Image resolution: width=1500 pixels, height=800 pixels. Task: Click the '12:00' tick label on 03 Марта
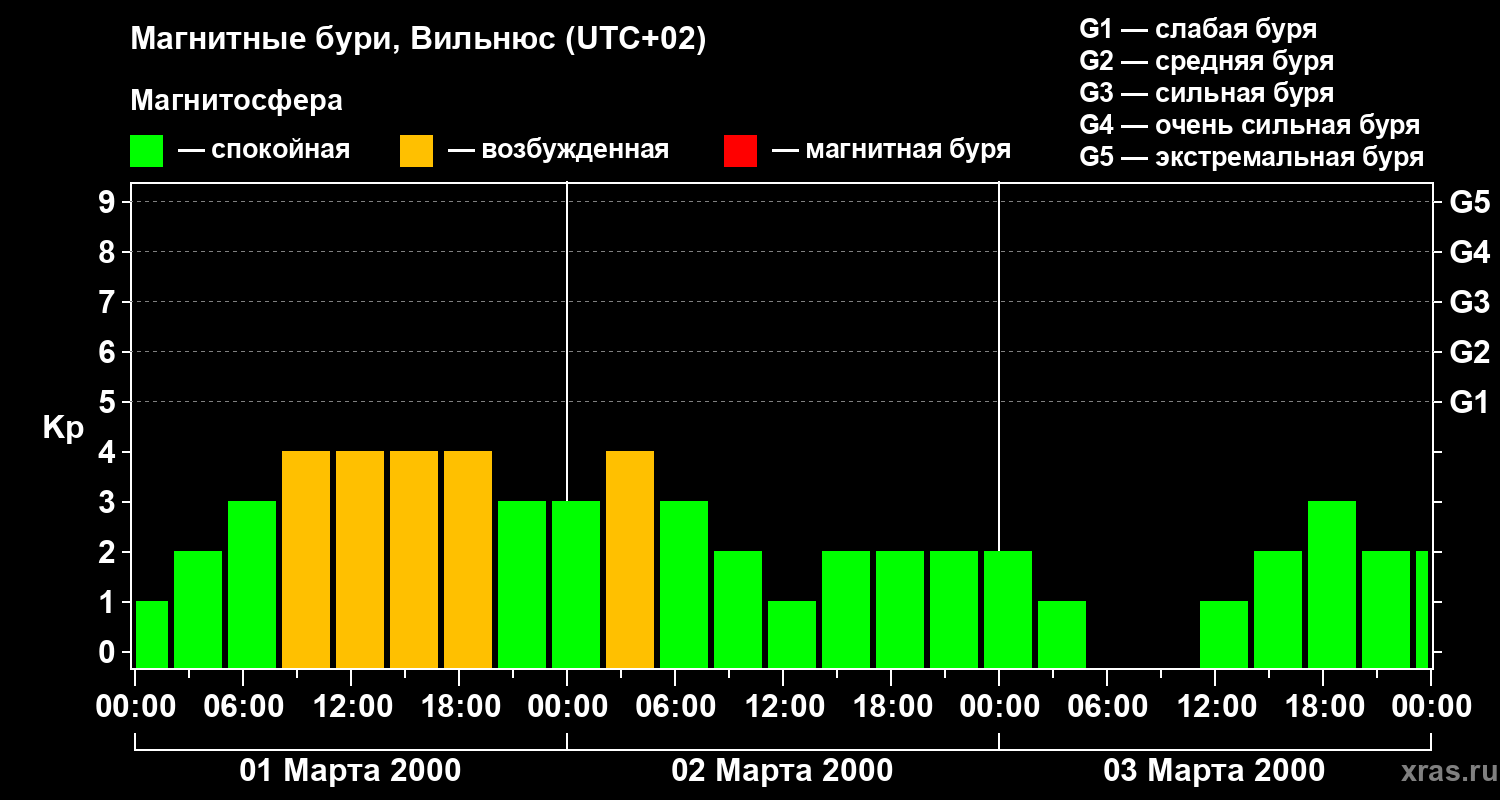point(1215,707)
